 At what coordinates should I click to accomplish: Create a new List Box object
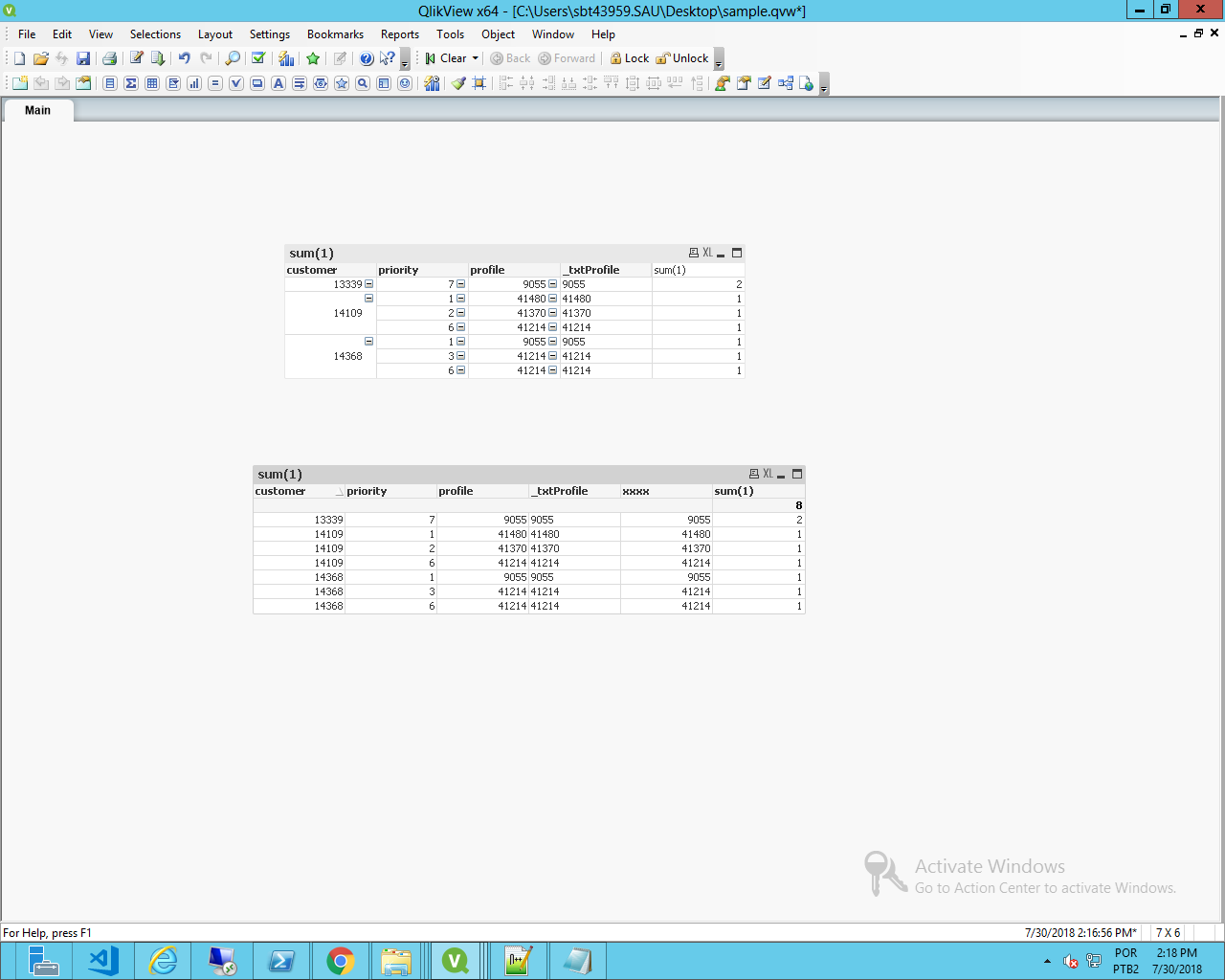pos(110,83)
